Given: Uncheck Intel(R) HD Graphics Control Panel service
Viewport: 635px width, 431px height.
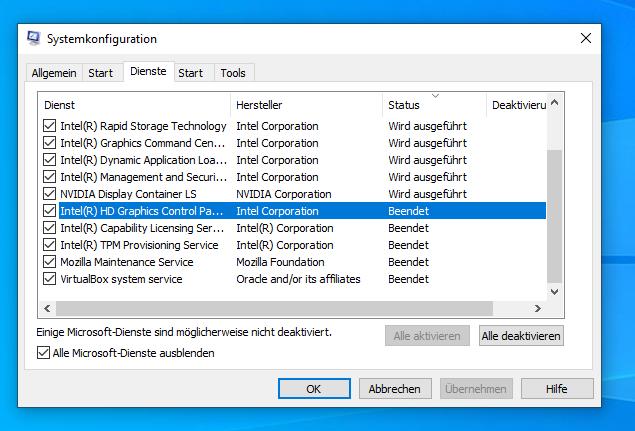Looking at the screenshot, I should coord(49,211).
